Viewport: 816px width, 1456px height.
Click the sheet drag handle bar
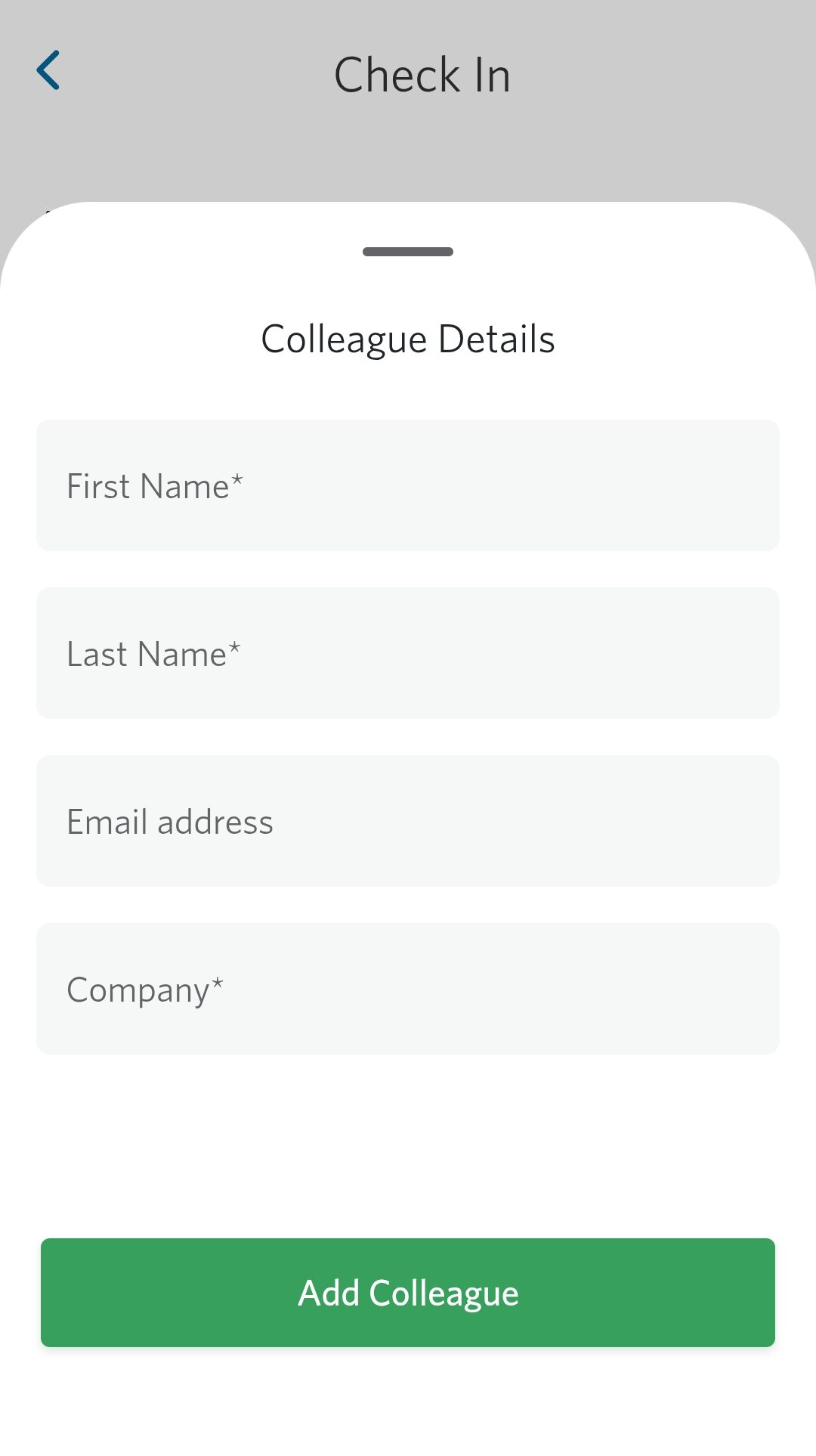tap(408, 252)
